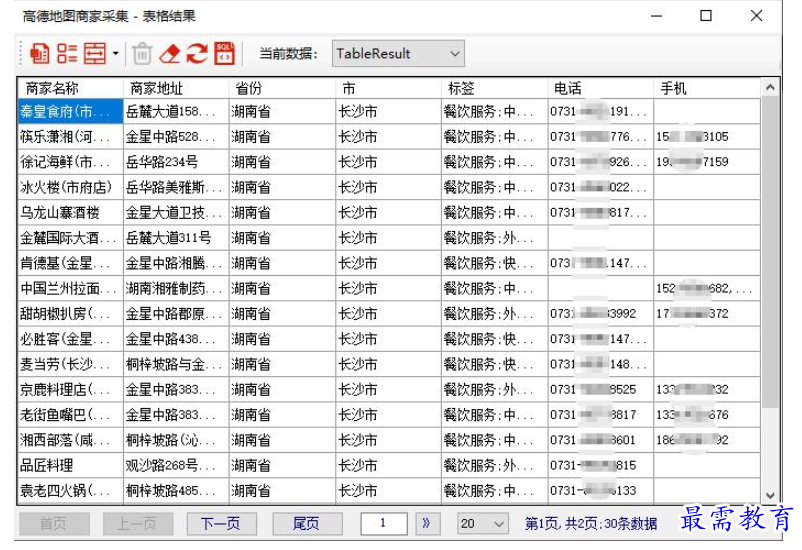The height and width of the screenshot is (550, 802).
Task: Click the 下一页 next page button
Action: [x=221, y=523]
